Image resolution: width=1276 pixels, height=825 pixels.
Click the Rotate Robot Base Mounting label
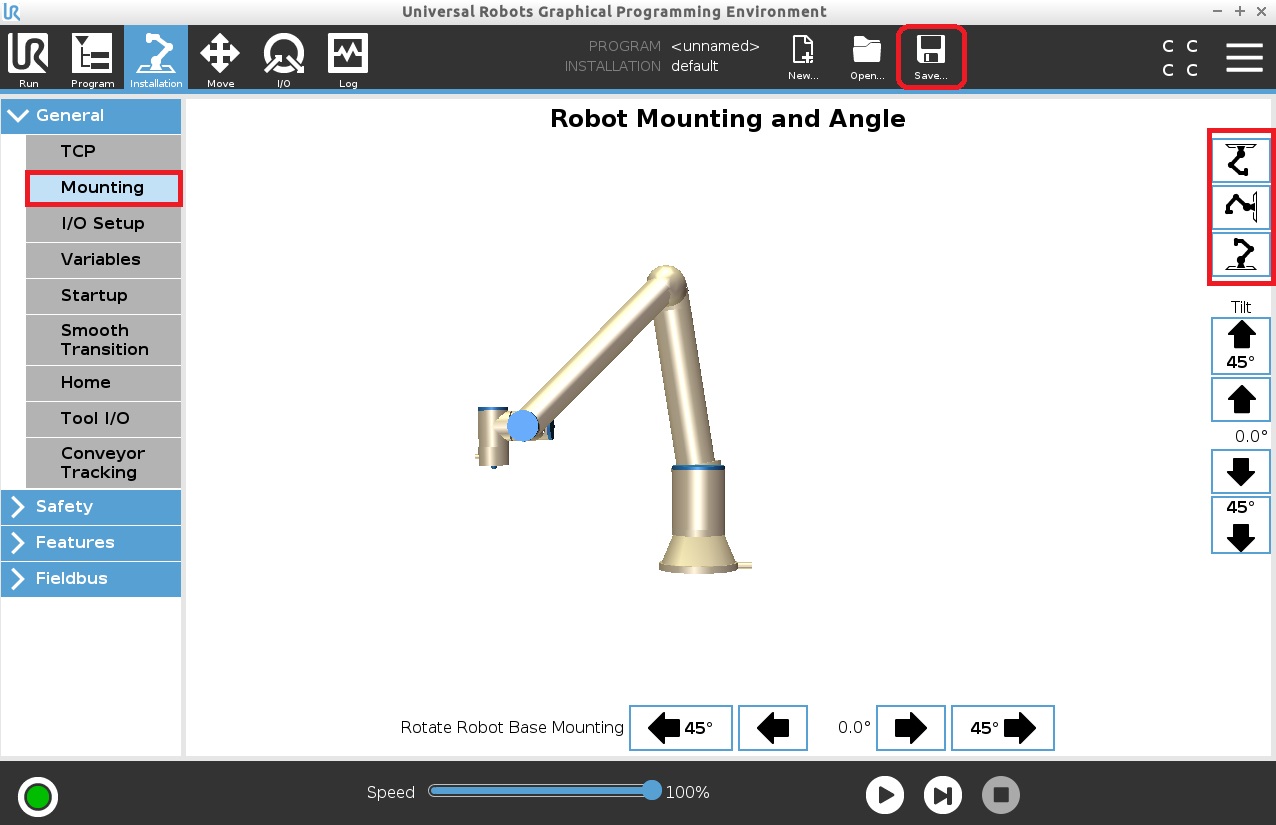(512, 727)
